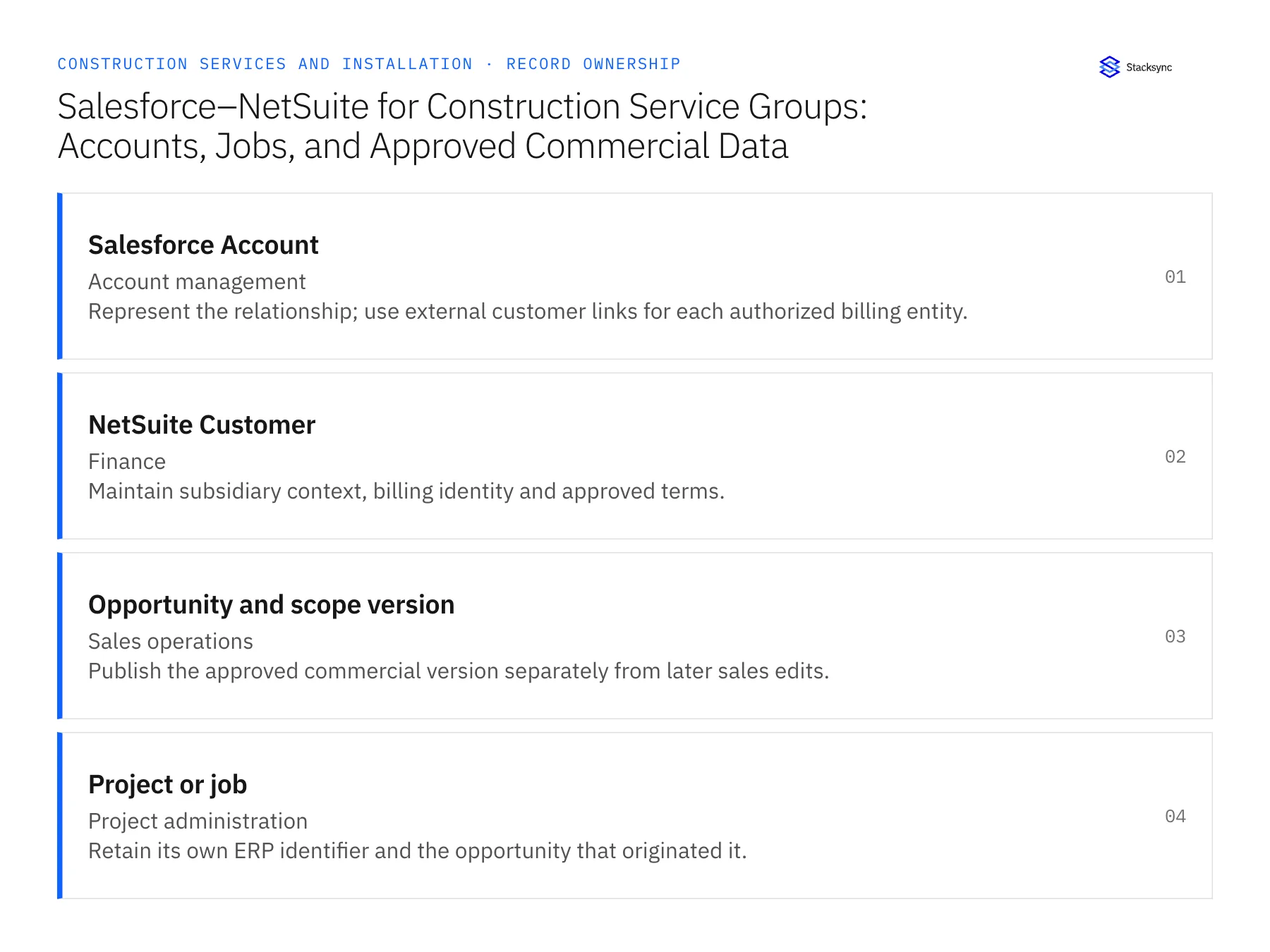Image resolution: width=1270 pixels, height=952 pixels.
Task: Click the number 03 label
Action: (1175, 636)
